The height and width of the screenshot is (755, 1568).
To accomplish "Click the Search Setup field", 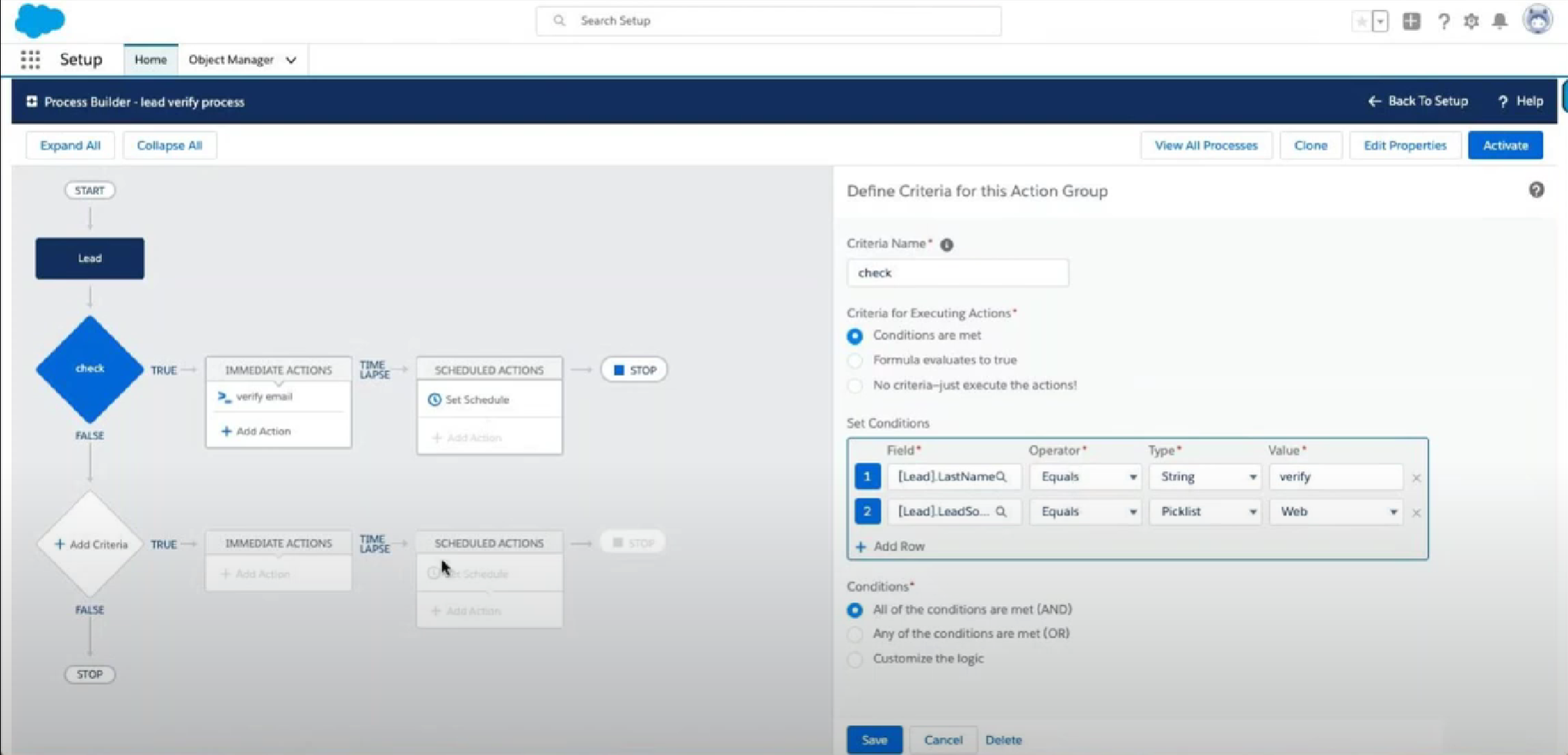I will (x=769, y=21).
